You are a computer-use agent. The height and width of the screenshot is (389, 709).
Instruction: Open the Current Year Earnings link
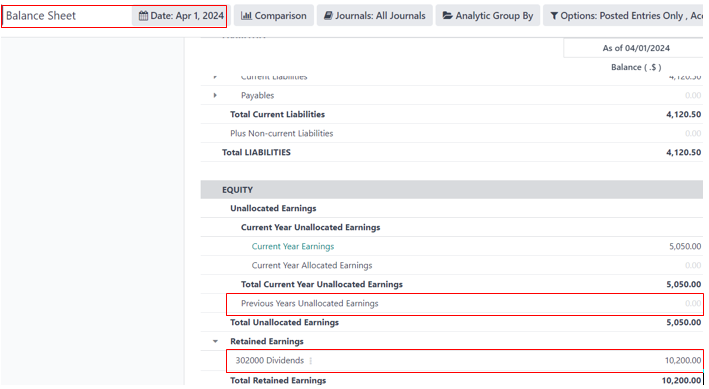(293, 247)
